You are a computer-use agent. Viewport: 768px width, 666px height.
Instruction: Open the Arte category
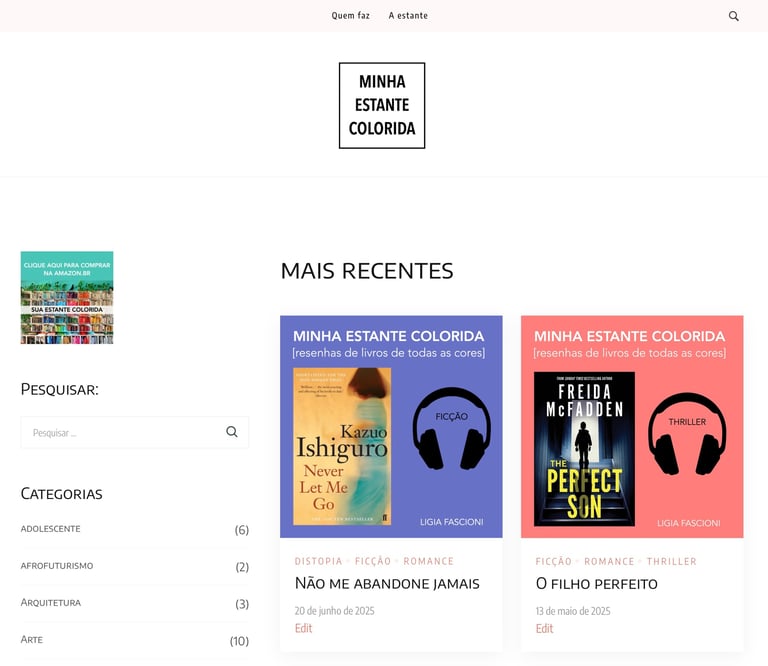click(x=32, y=640)
